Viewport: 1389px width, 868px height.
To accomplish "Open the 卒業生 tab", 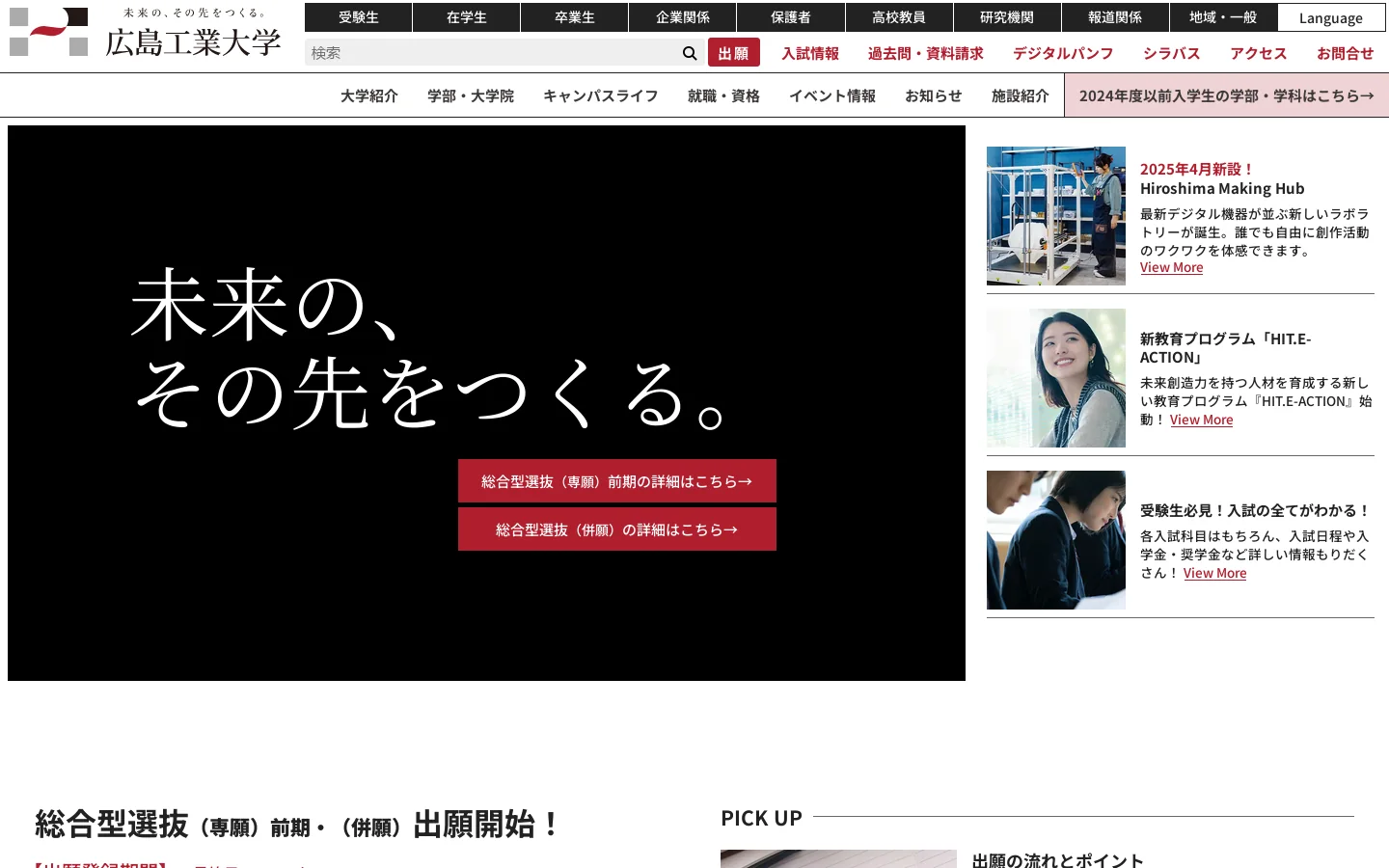I will click(575, 17).
